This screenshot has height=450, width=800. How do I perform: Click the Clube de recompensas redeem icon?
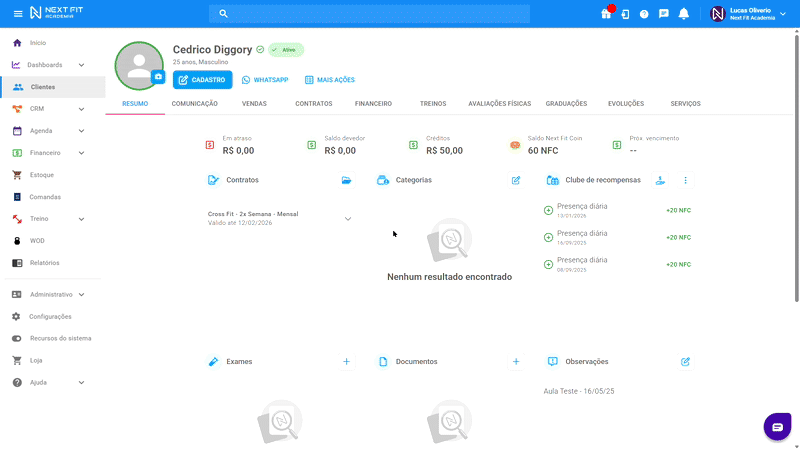pyautogui.click(x=660, y=180)
